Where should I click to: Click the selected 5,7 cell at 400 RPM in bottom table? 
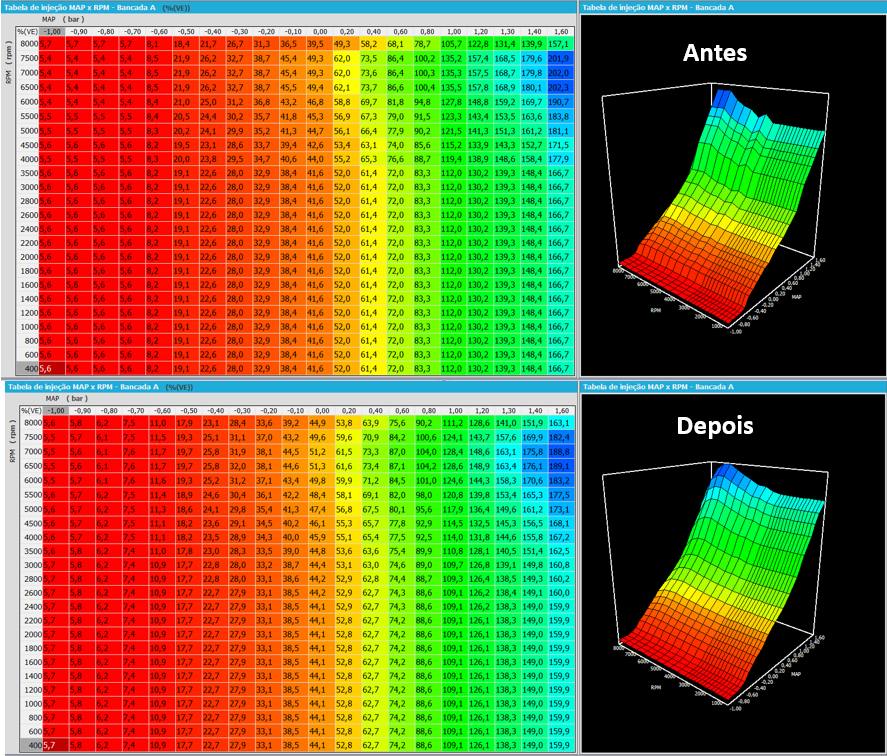pyautogui.click(x=55, y=745)
